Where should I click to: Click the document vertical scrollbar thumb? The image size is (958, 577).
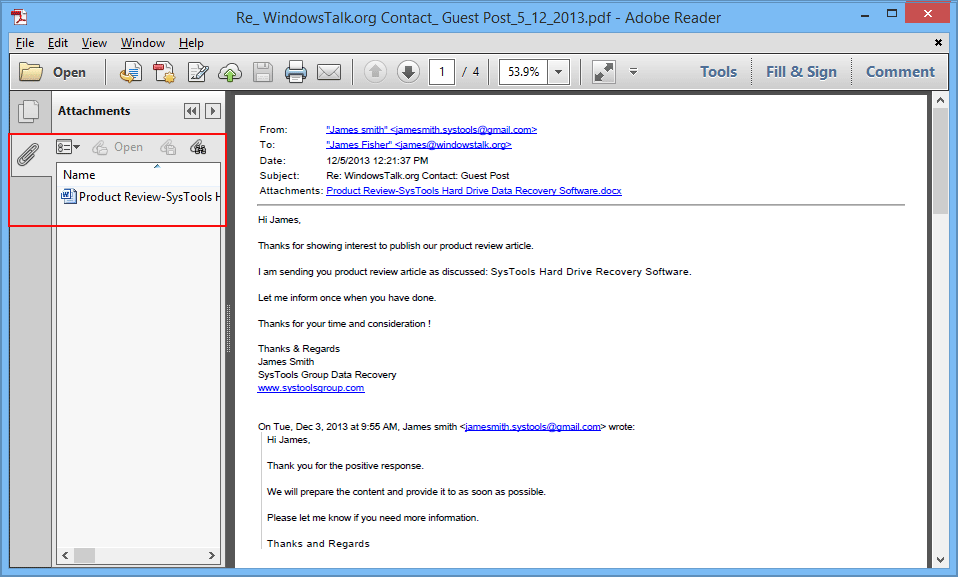tap(940, 161)
